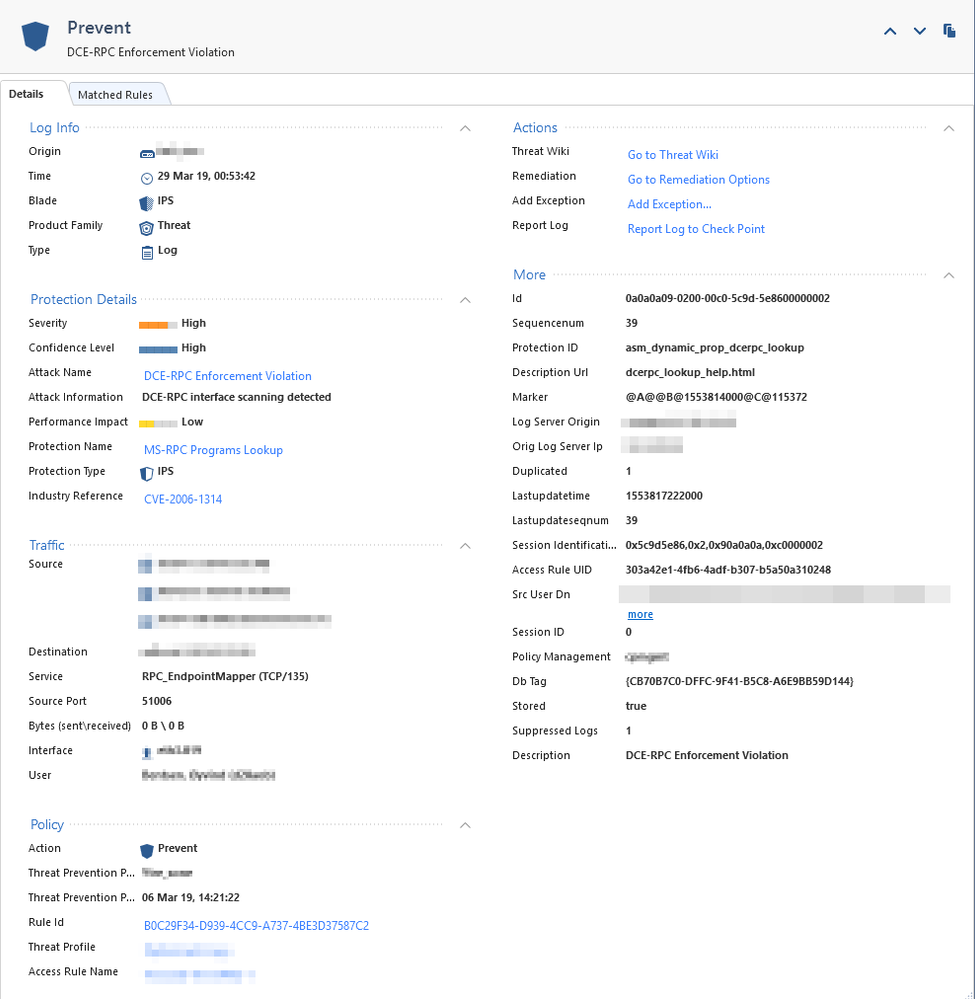Click the Origin gateway icon
This screenshot has height=999, width=975.
point(147,153)
